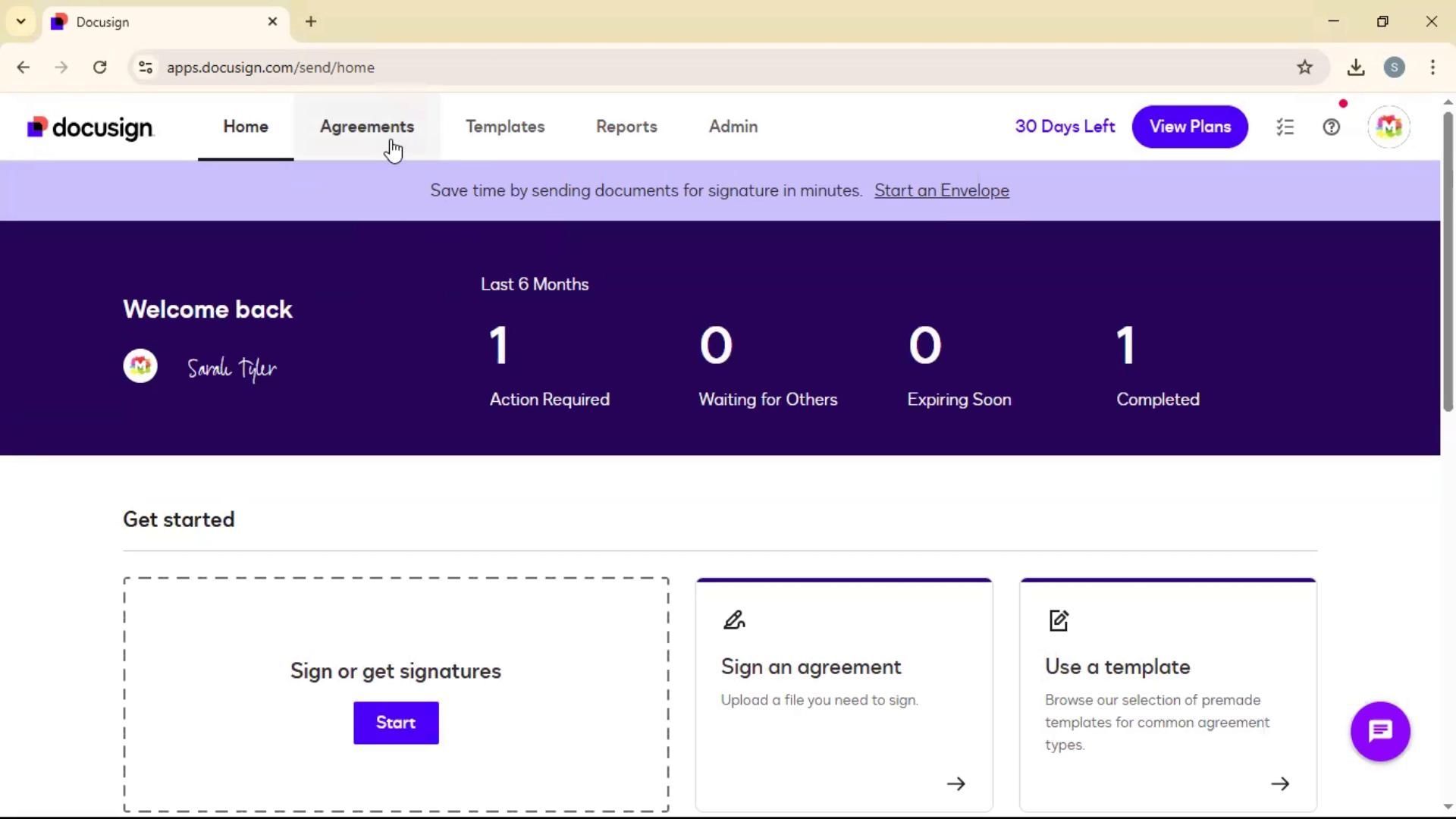Click the Action Required count
The width and height of the screenshot is (1456, 819).
click(498, 346)
